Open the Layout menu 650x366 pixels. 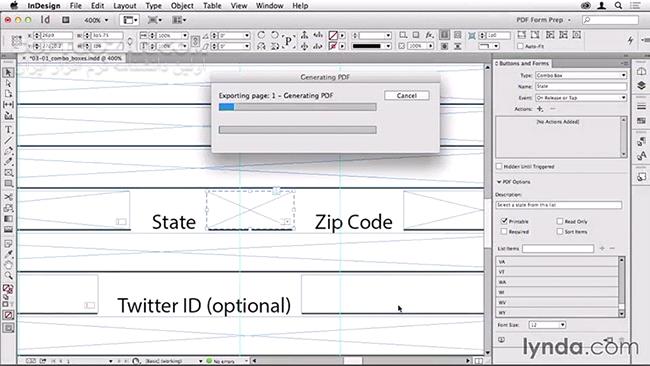125,6
